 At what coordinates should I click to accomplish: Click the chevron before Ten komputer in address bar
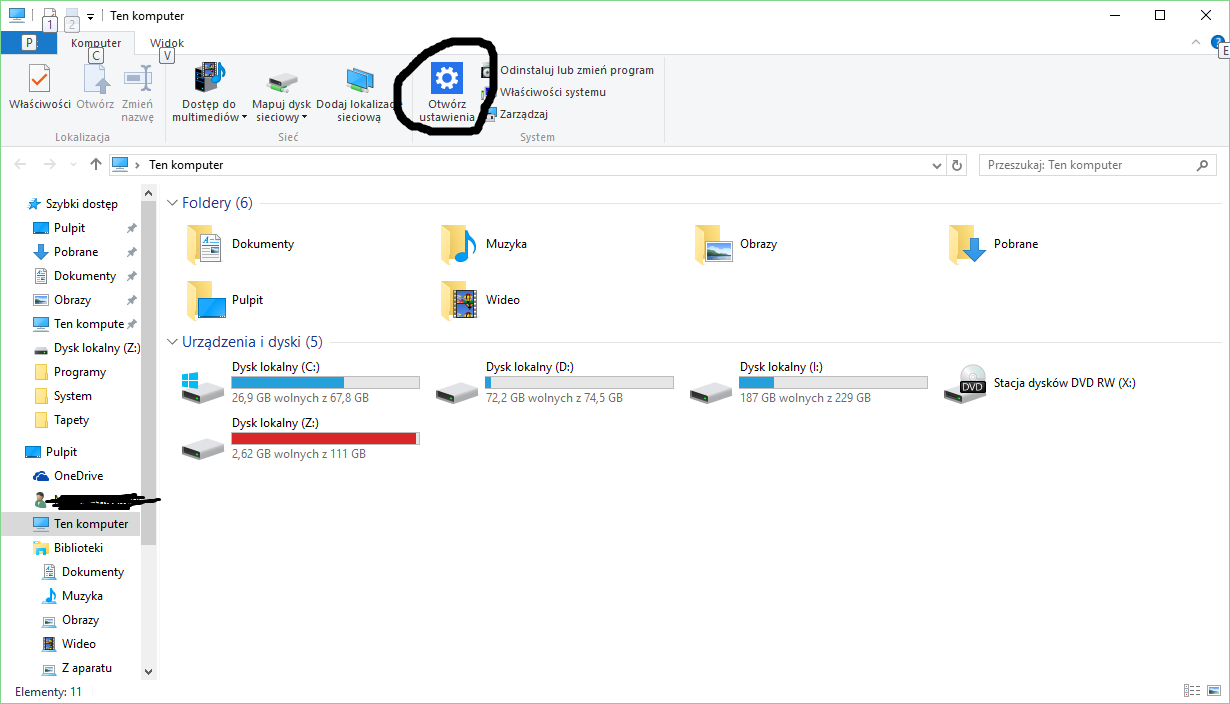138,165
